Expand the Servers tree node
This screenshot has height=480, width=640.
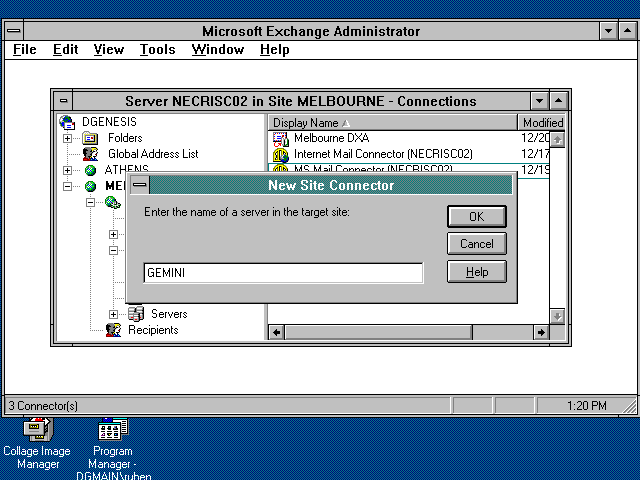(x=113, y=314)
